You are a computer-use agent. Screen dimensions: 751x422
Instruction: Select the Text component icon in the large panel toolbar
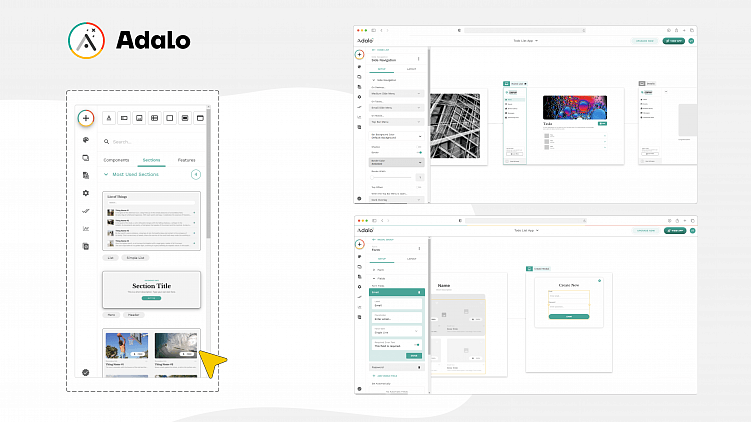coord(109,118)
